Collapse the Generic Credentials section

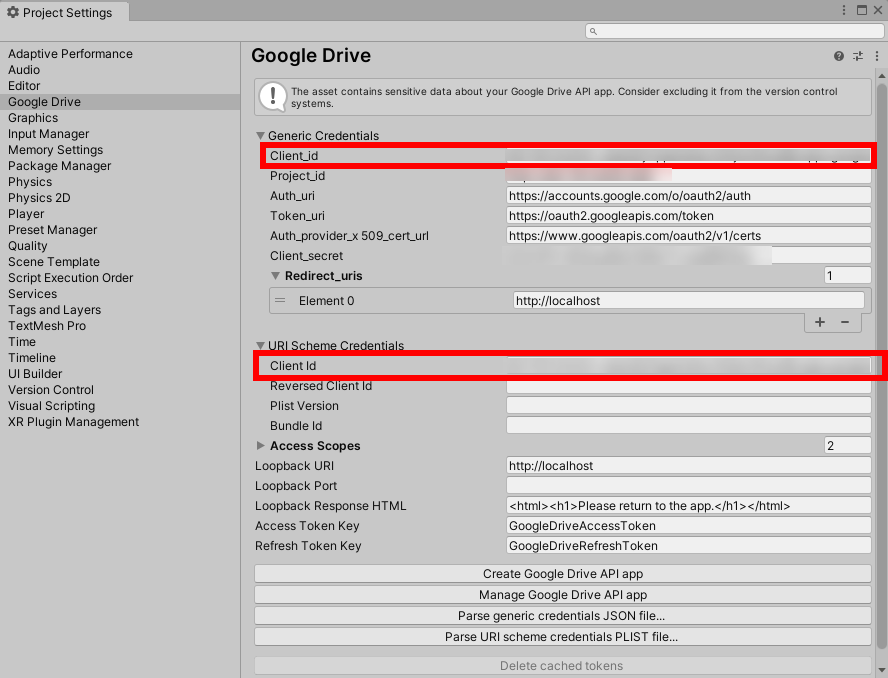[261, 136]
